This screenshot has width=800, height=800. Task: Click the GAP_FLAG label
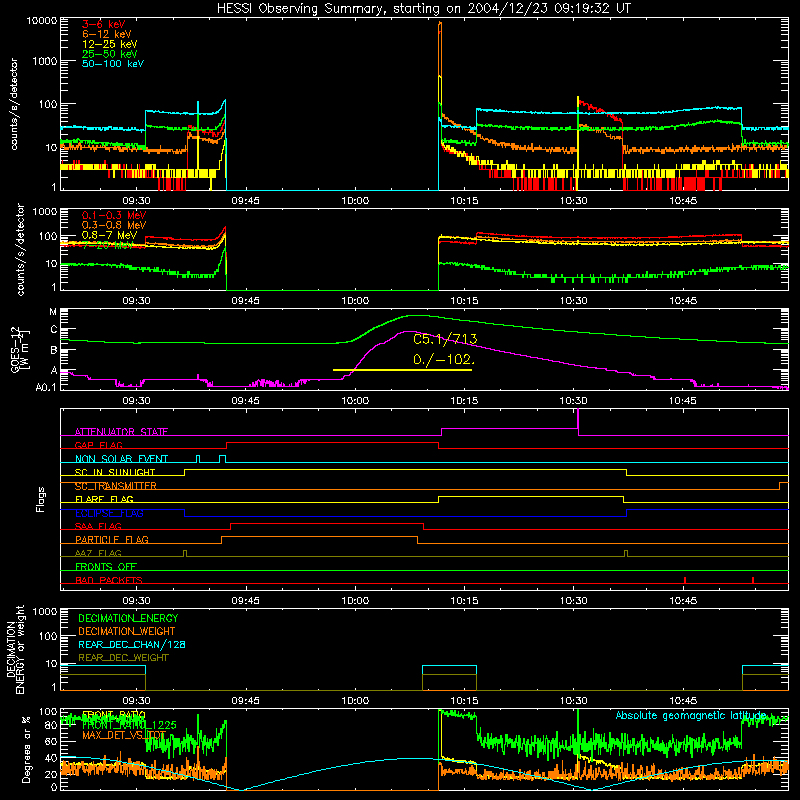pos(98,445)
